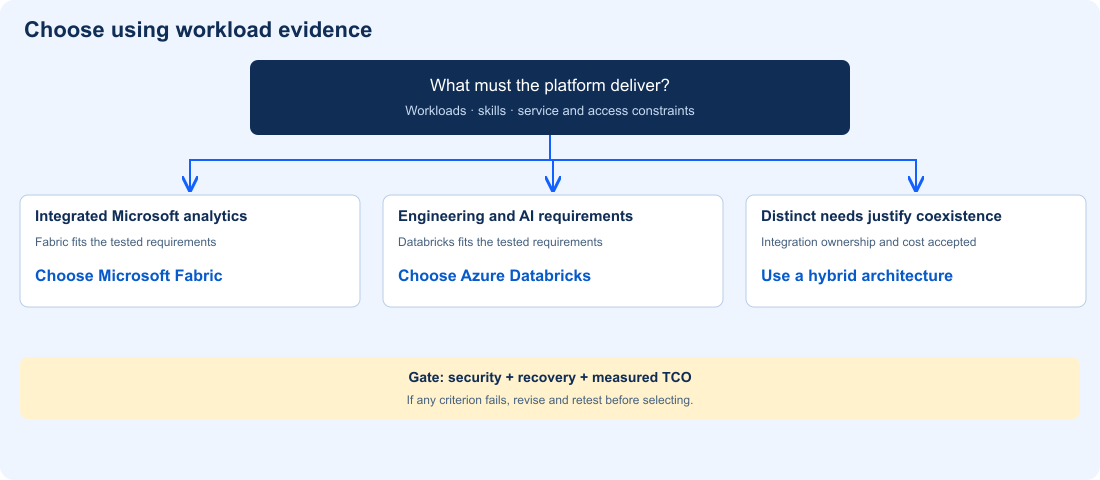Image resolution: width=1100 pixels, height=480 pixels.
Task: Click 'Fabric fits the tested requirements' text
Action: pyautogui.click(x=126, y=242)
